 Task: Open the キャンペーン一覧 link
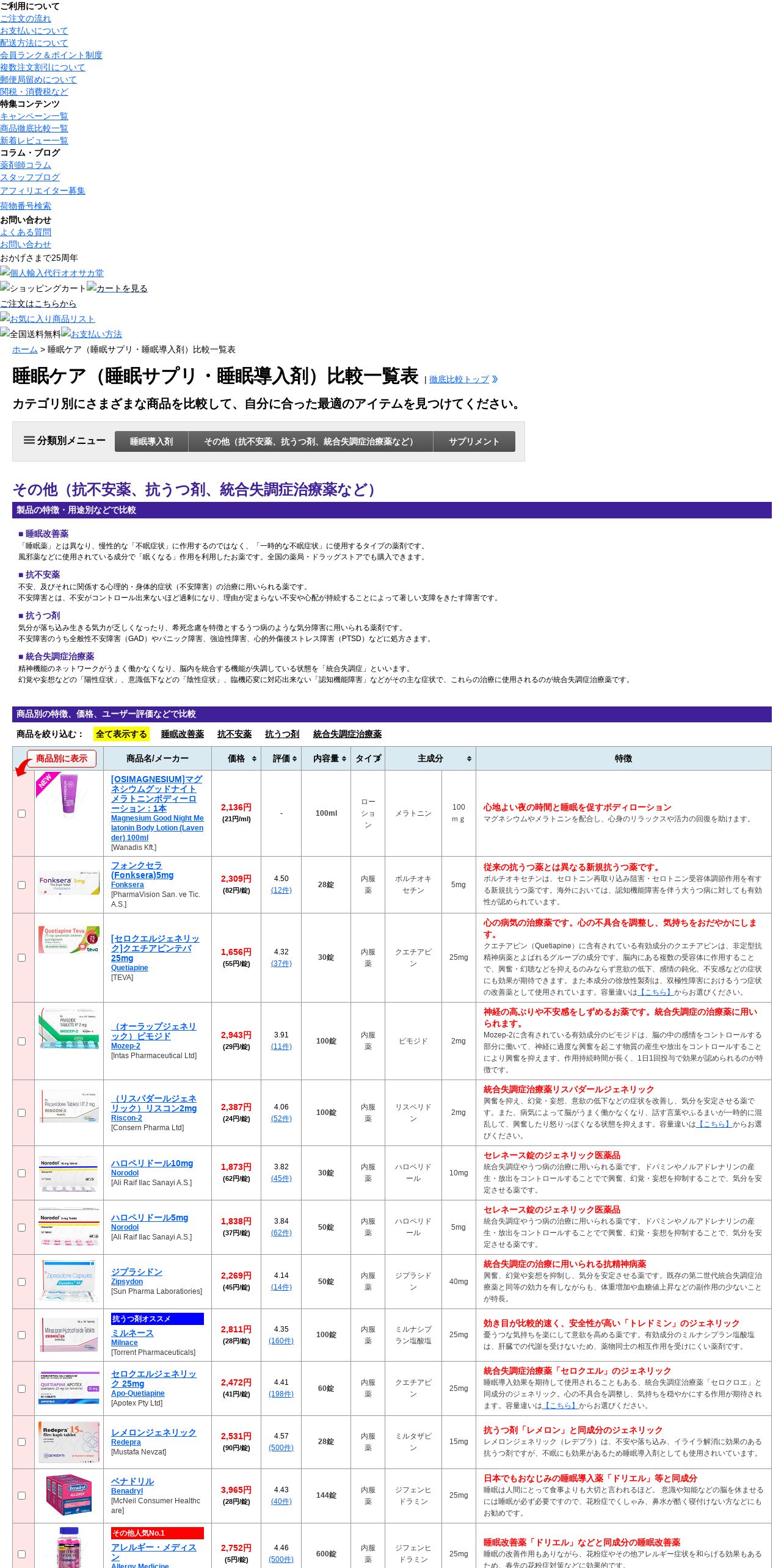34,116
